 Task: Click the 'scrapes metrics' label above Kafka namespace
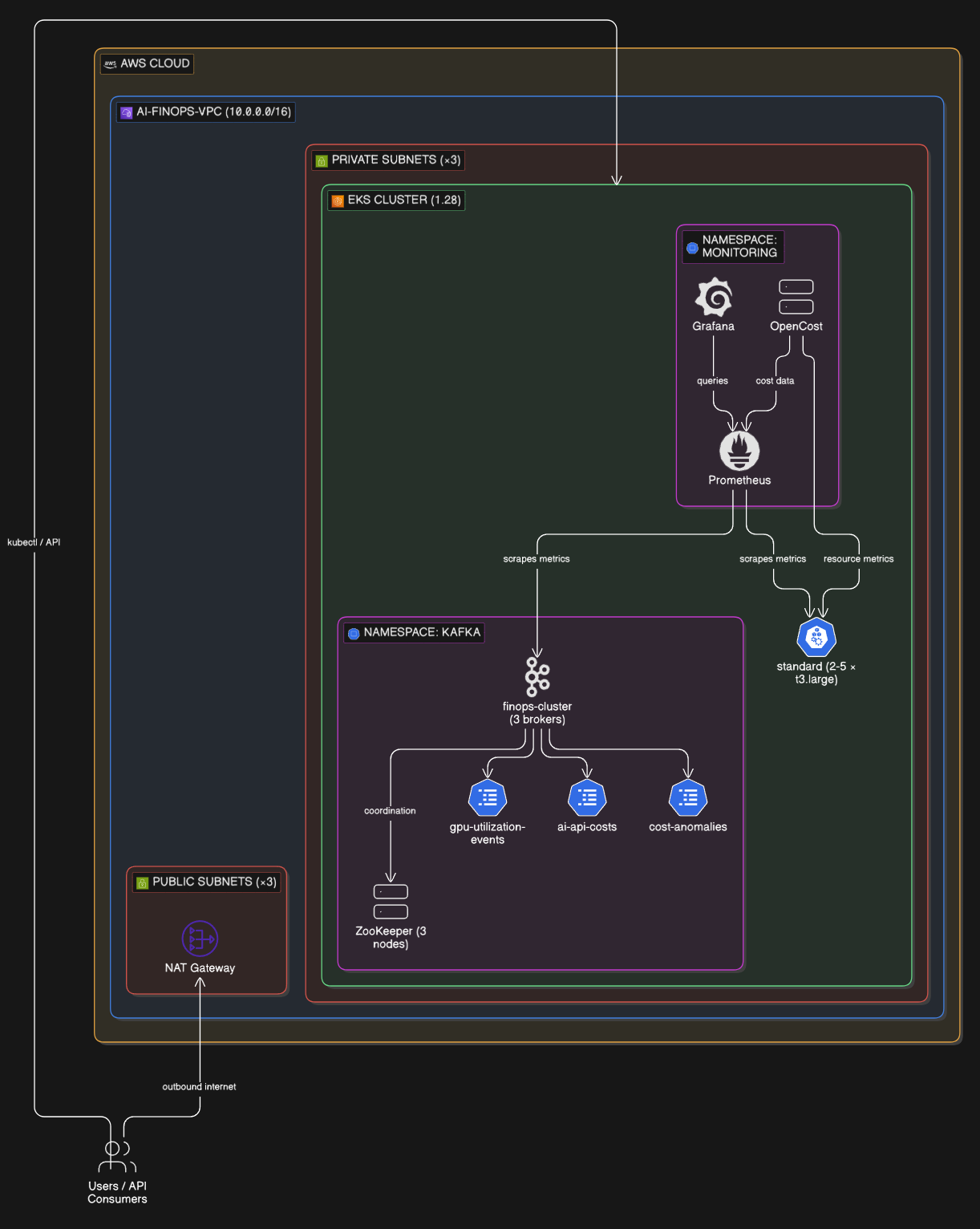(537, 559)
